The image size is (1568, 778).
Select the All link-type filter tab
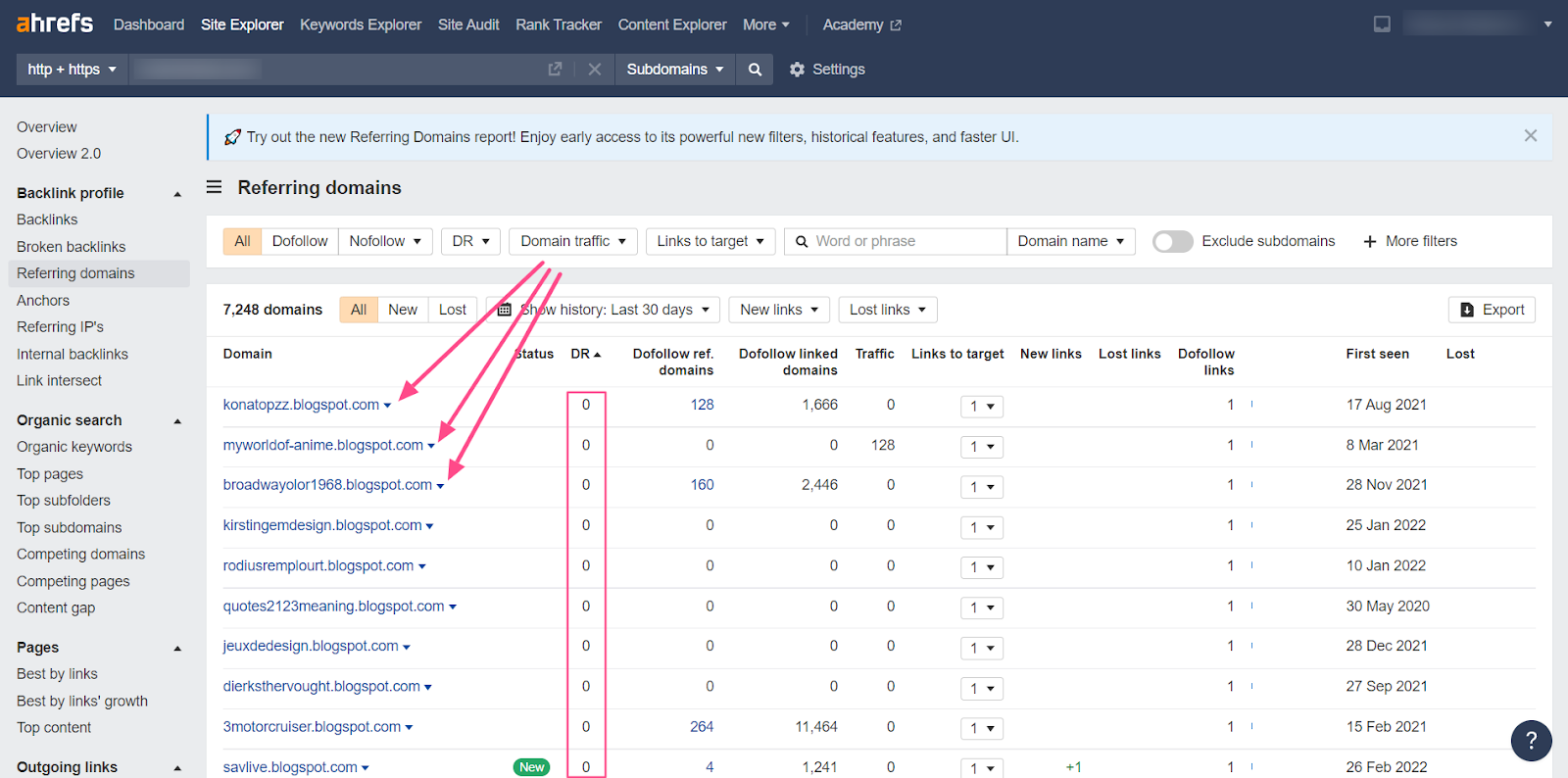pos(242,241)
